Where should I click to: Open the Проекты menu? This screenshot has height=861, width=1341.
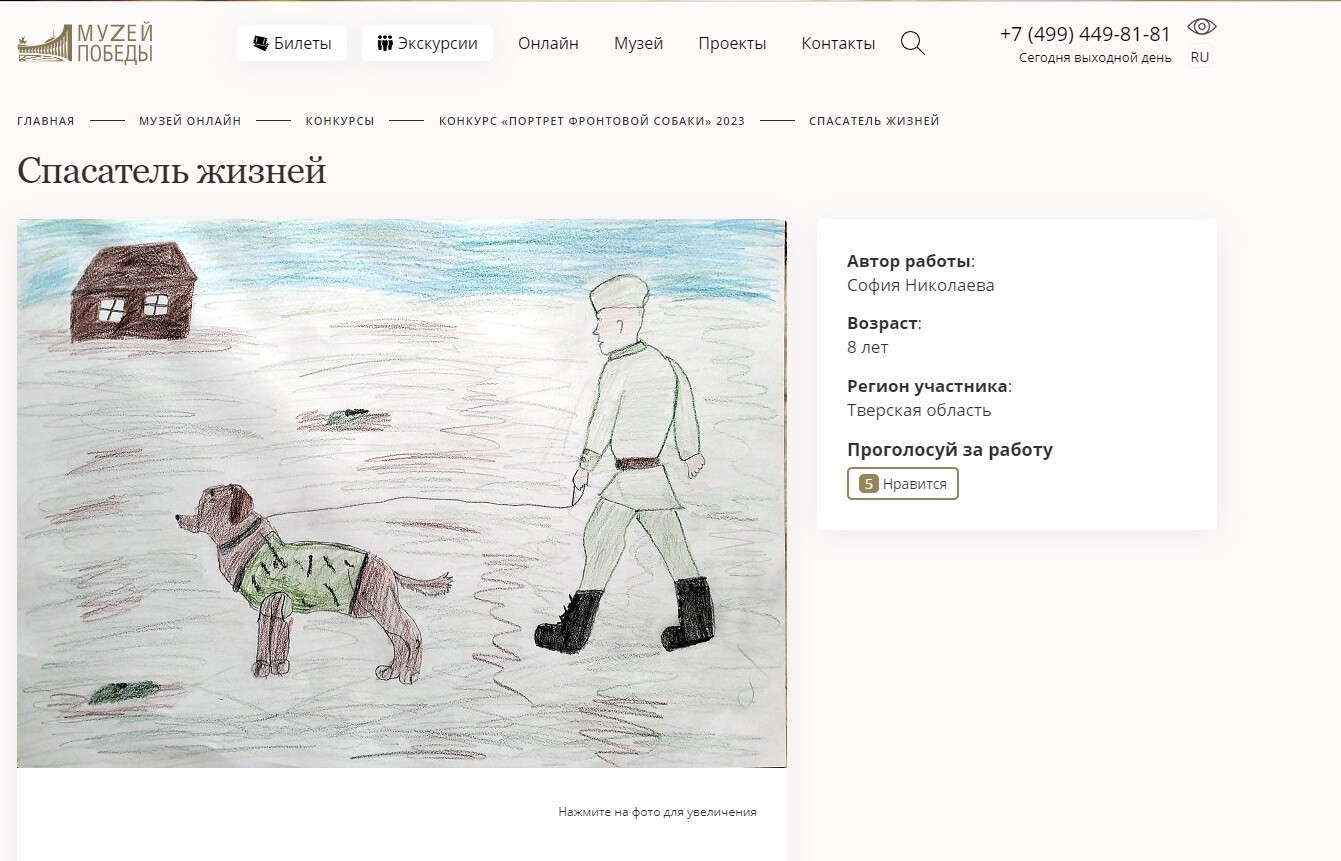[732, 43]
